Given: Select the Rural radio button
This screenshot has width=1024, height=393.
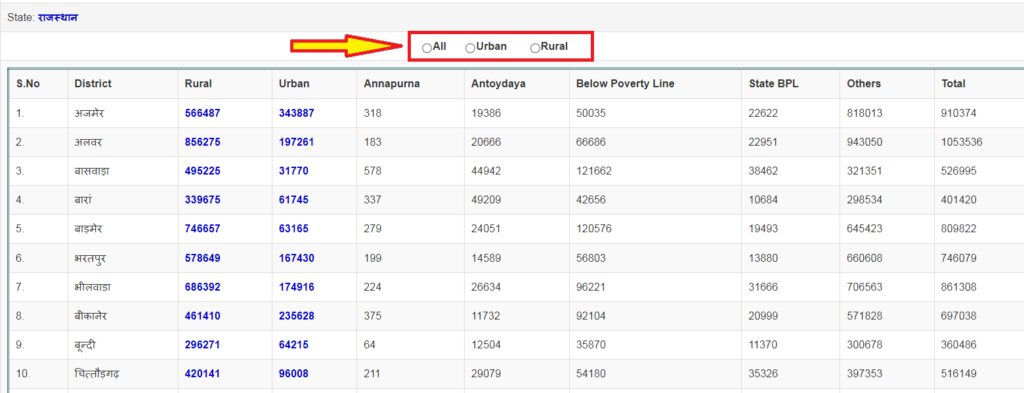Looking at the screenshot, I should (x=535, y=48).
